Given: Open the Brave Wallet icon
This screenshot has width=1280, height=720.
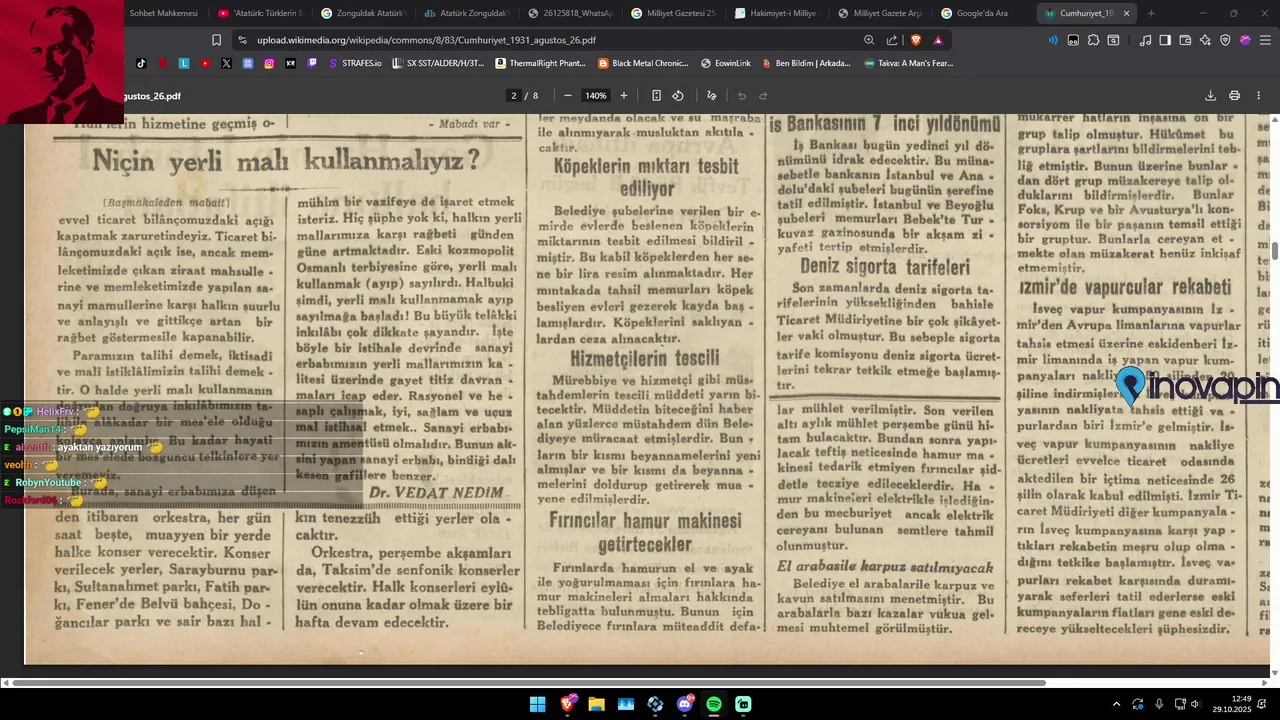Looking at the screenshot, I should (1185, 40).
